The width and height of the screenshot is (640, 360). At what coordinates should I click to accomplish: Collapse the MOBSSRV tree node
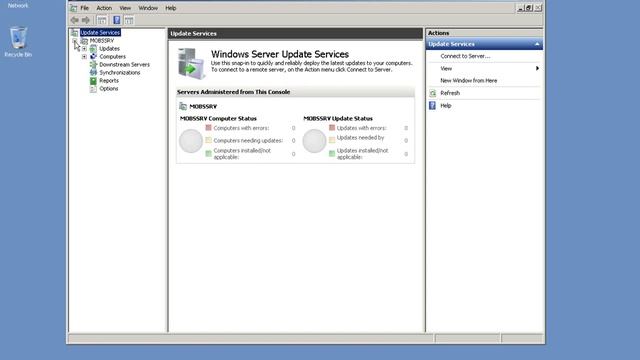[x=75, y=41]
